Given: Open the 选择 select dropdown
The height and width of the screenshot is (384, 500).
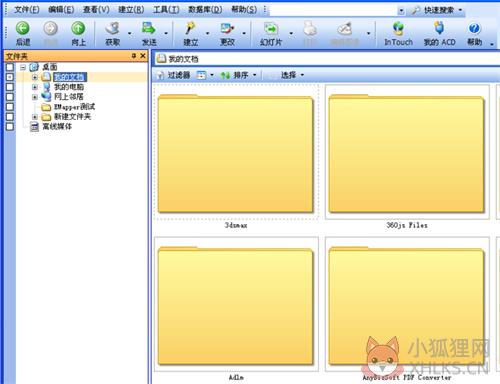Looking at the screenshot, I should pyautogui.click(x=302, y=75).
